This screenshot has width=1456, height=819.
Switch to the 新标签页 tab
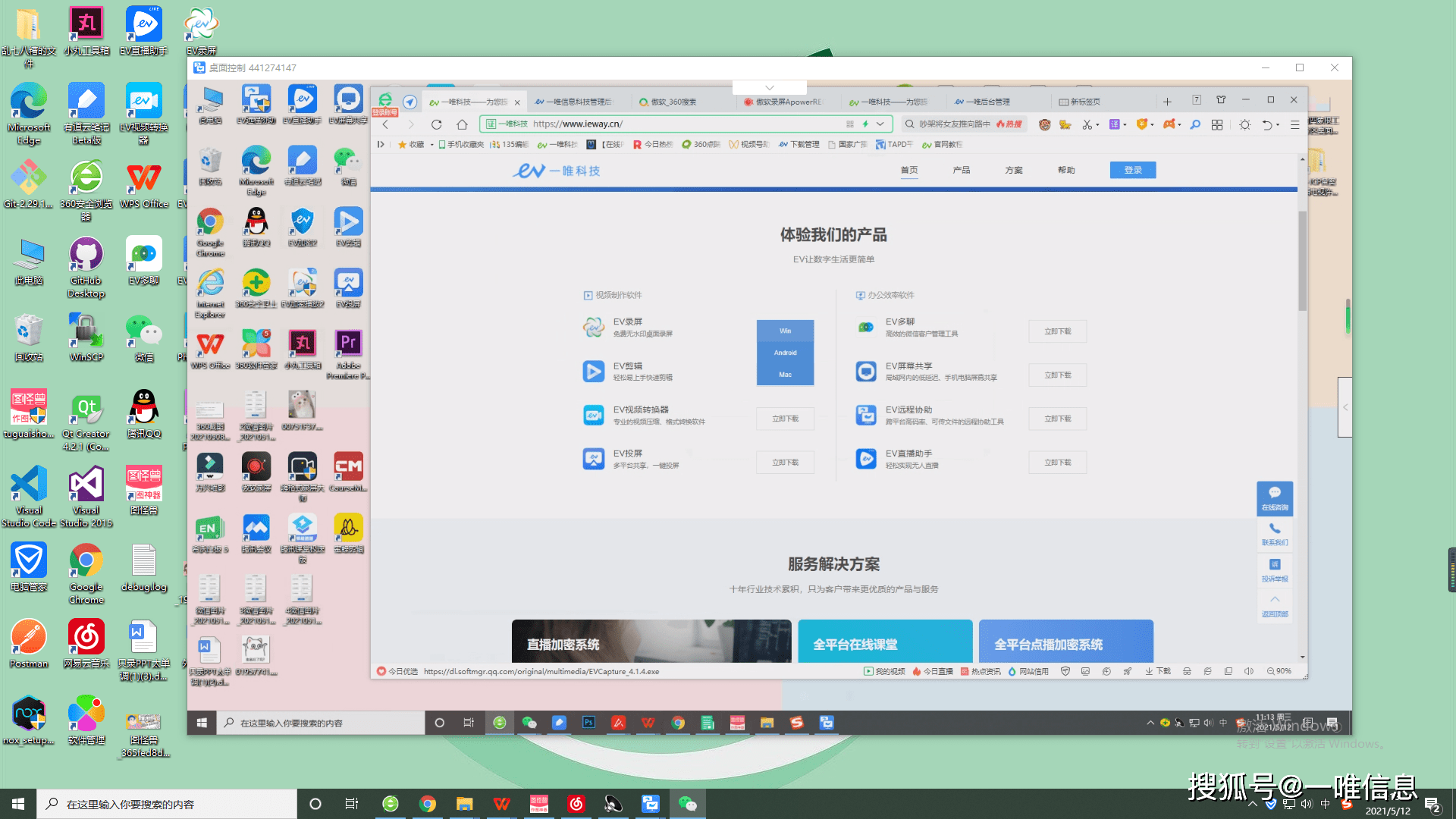tap(1084, 102)
